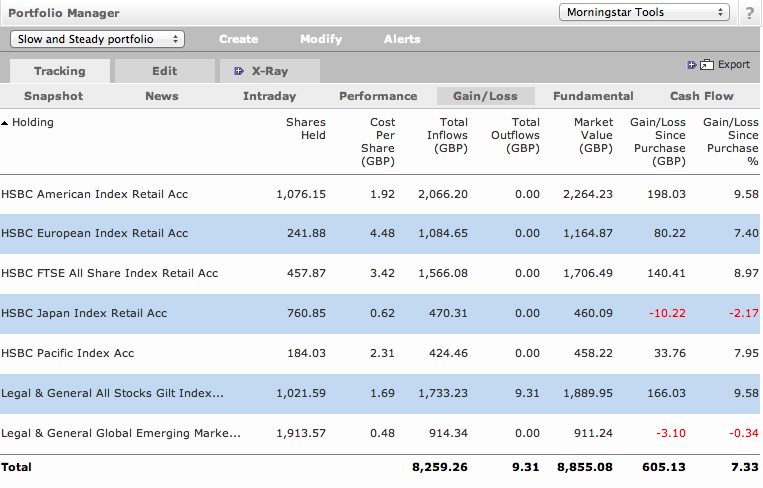Click the 1,913.57 shares held value
Viewport: 763px width, 488px height.
click(301, 433)
